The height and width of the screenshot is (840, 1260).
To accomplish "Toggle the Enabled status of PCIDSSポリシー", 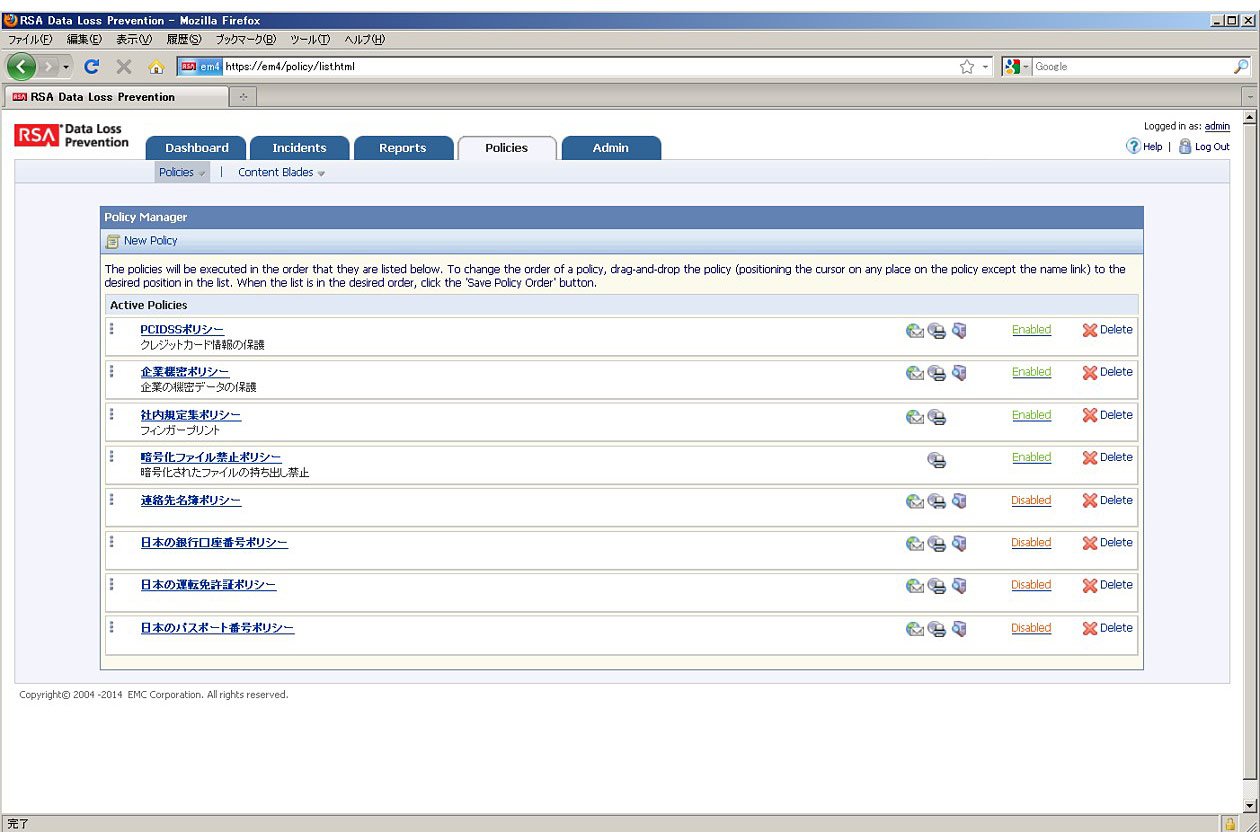I will [1031, 329].
